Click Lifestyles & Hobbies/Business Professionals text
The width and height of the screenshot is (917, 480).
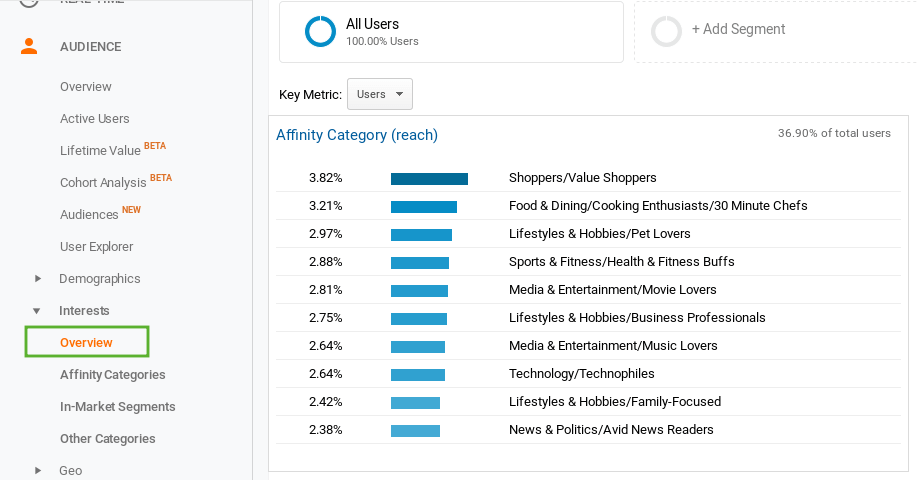tap(637, 318)
